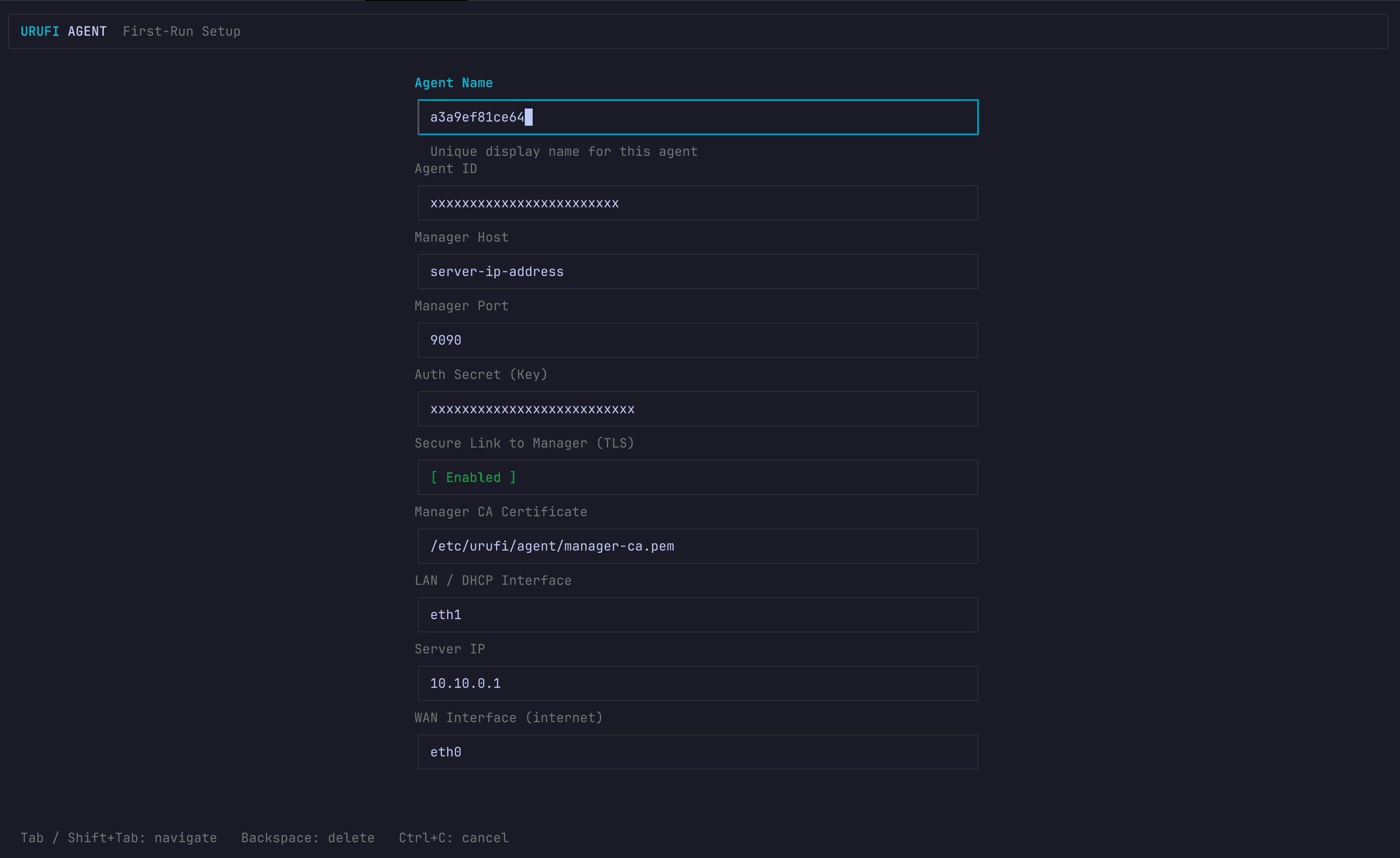Select the Manager Host field with server-ip-address
Image resolution: width=1400 pixels, height=858 pixels.
(698, 272)
